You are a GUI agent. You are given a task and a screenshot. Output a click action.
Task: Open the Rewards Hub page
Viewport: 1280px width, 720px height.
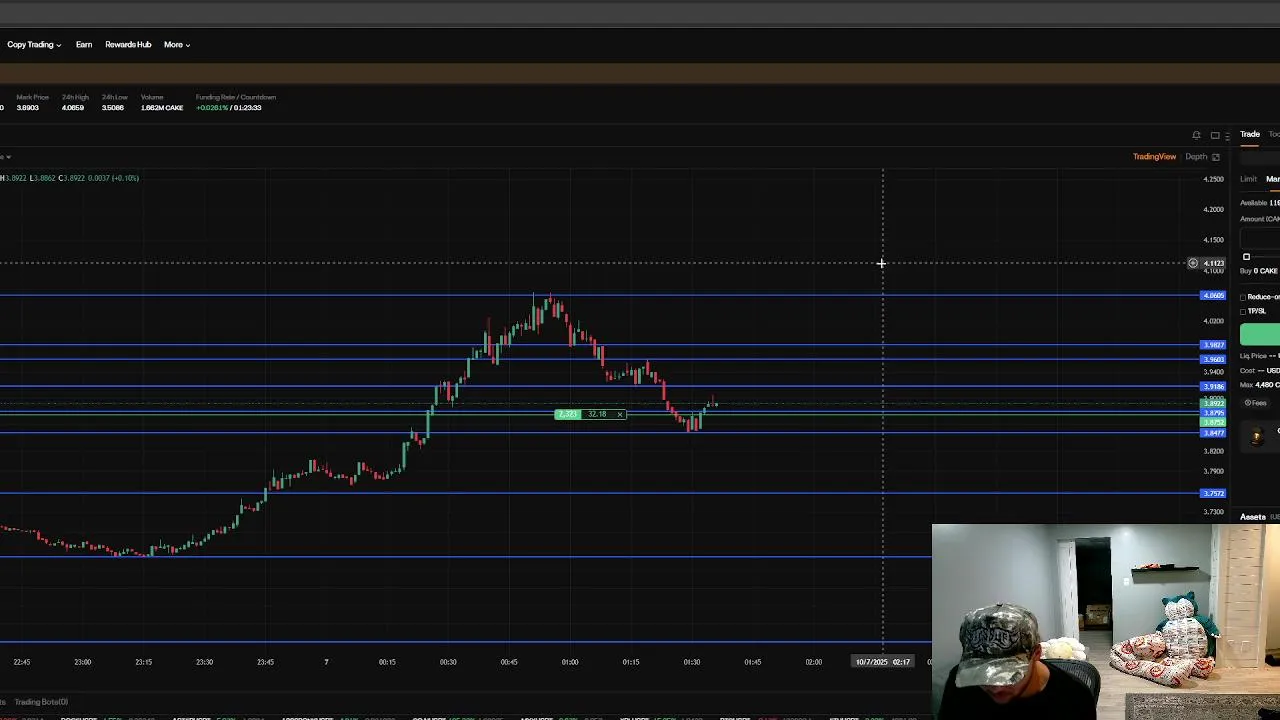click(x=128, y=44)
